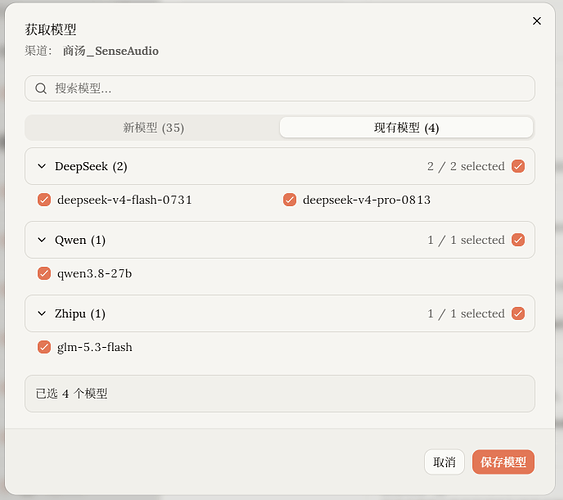Click the Qwen (1) group title
The image size is (563, 500).
(x=80, y=240)
